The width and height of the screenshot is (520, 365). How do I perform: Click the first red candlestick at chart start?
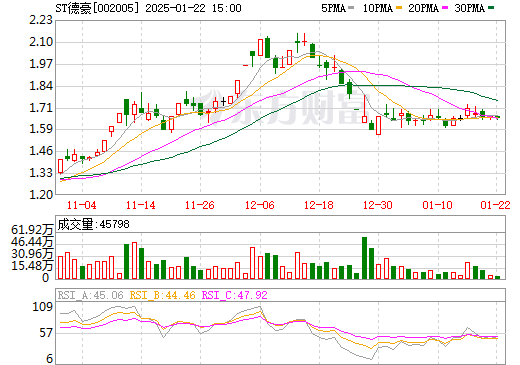tap(60, 166)
